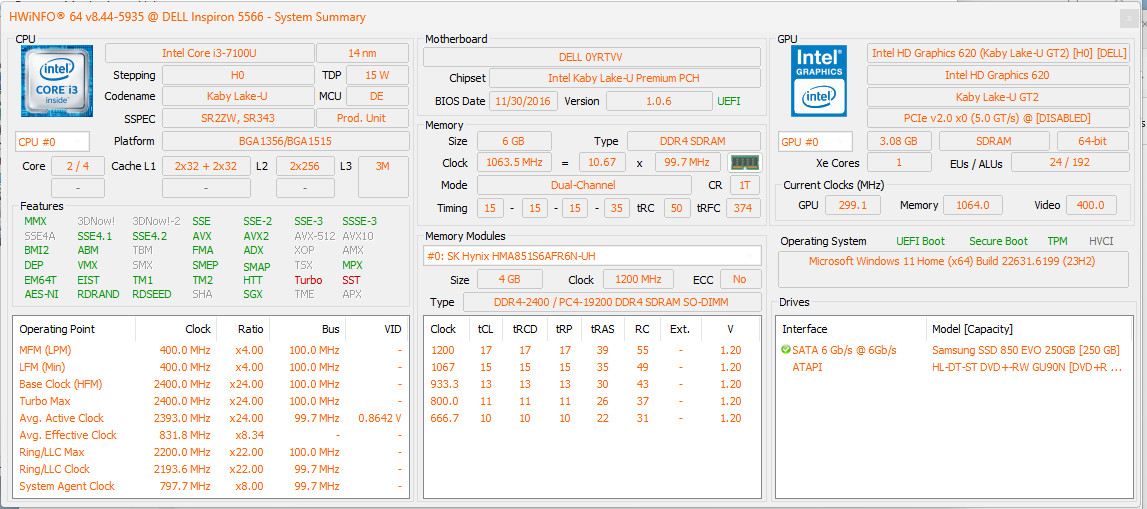Select the Samsung SSD 850 EVO drive row
Screen dimensions: 1147x509
pos(953,350)
